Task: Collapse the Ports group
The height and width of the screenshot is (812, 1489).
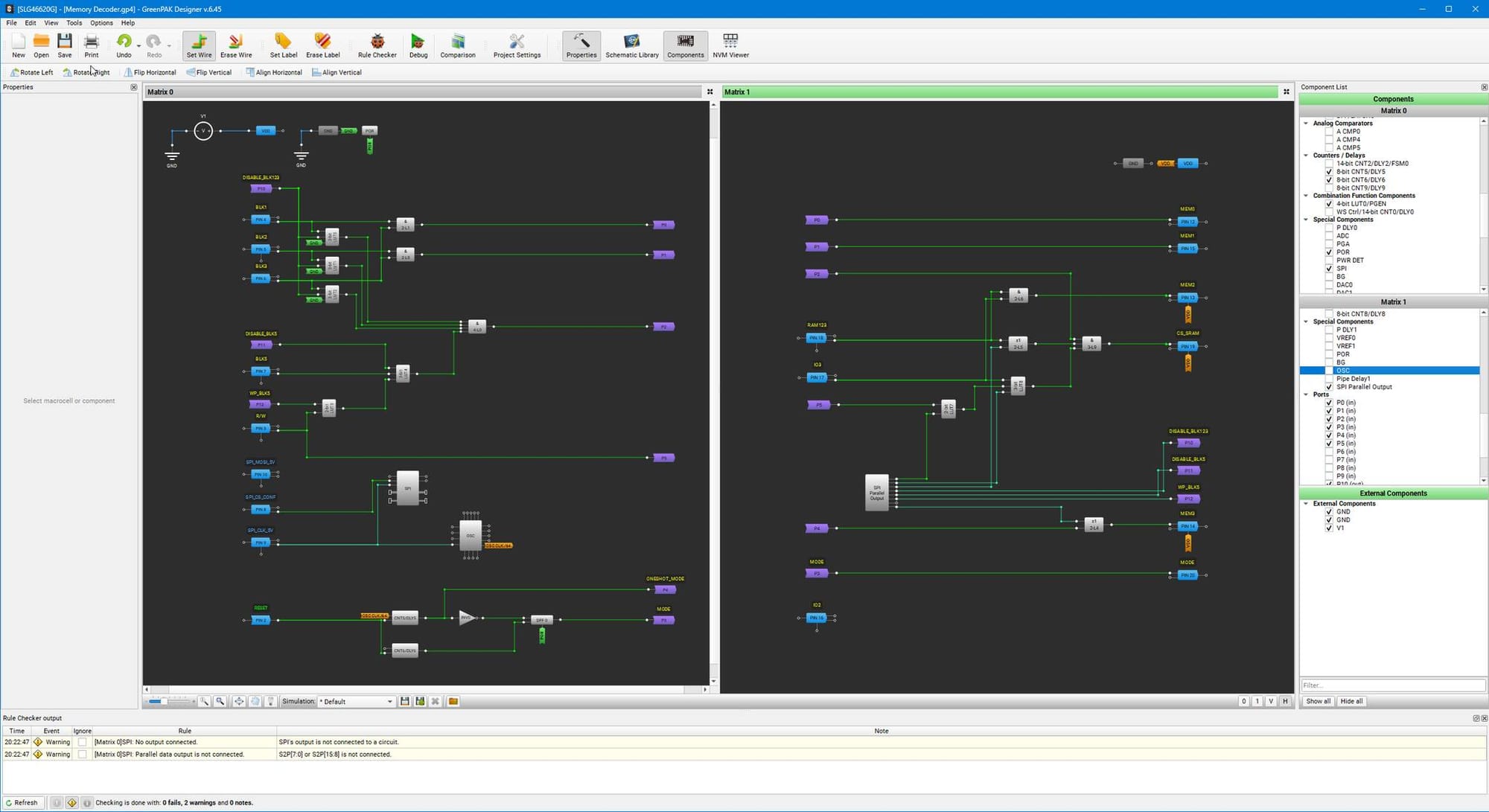Action: tap(1306, 394)
